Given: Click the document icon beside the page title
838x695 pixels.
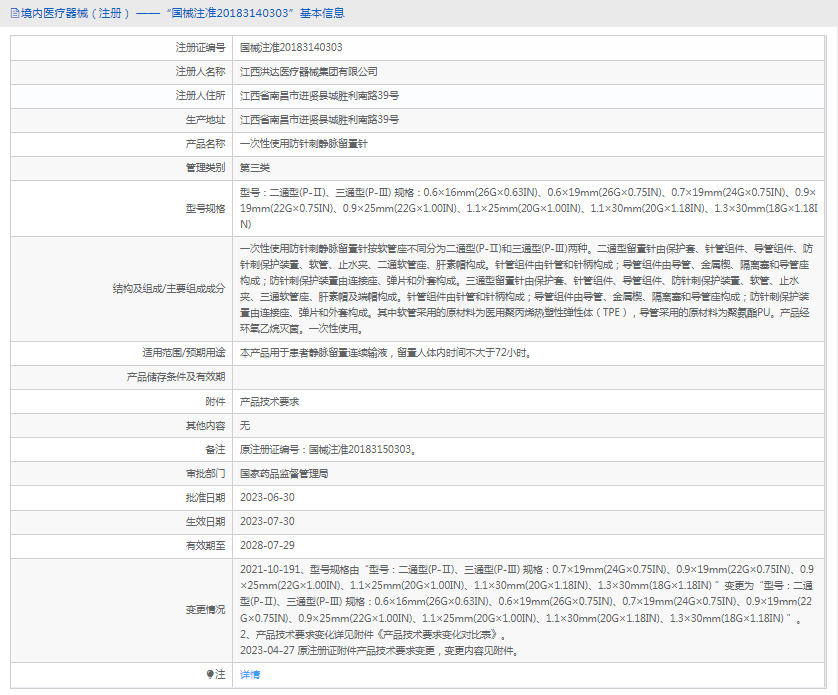Looking at the screenshot, I should (x=14, y=13).
